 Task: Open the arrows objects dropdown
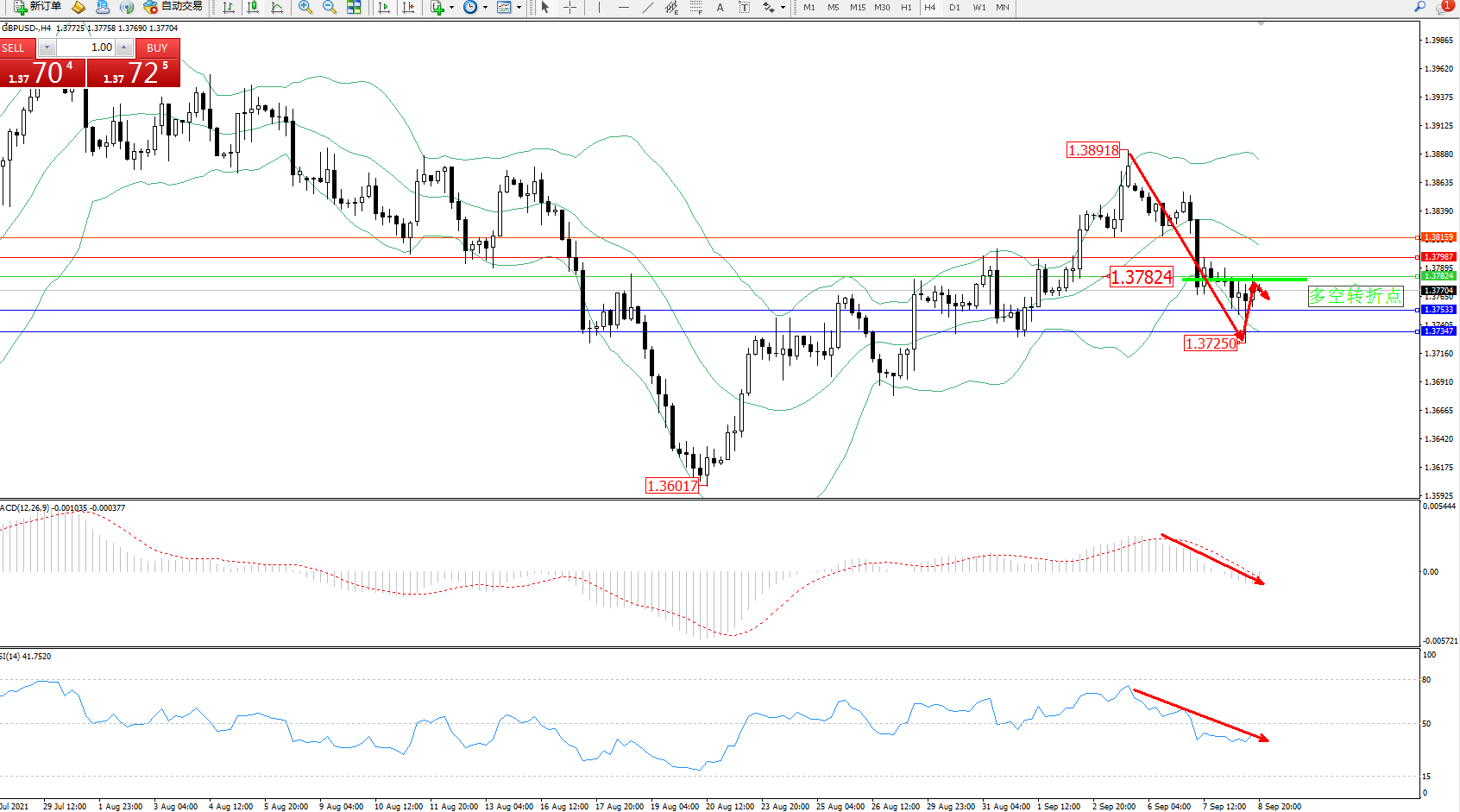[783, 8]
